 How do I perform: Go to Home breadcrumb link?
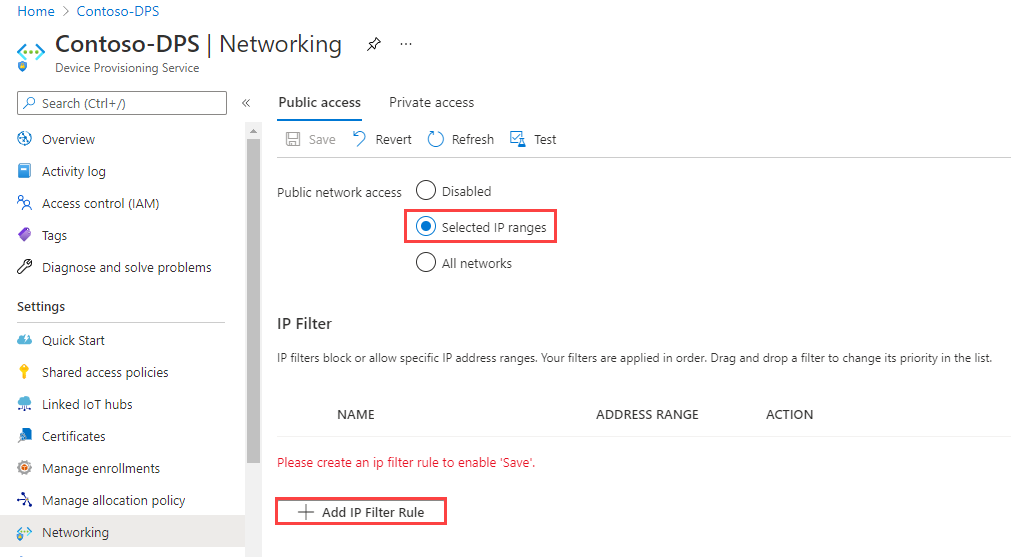point(36,11)
